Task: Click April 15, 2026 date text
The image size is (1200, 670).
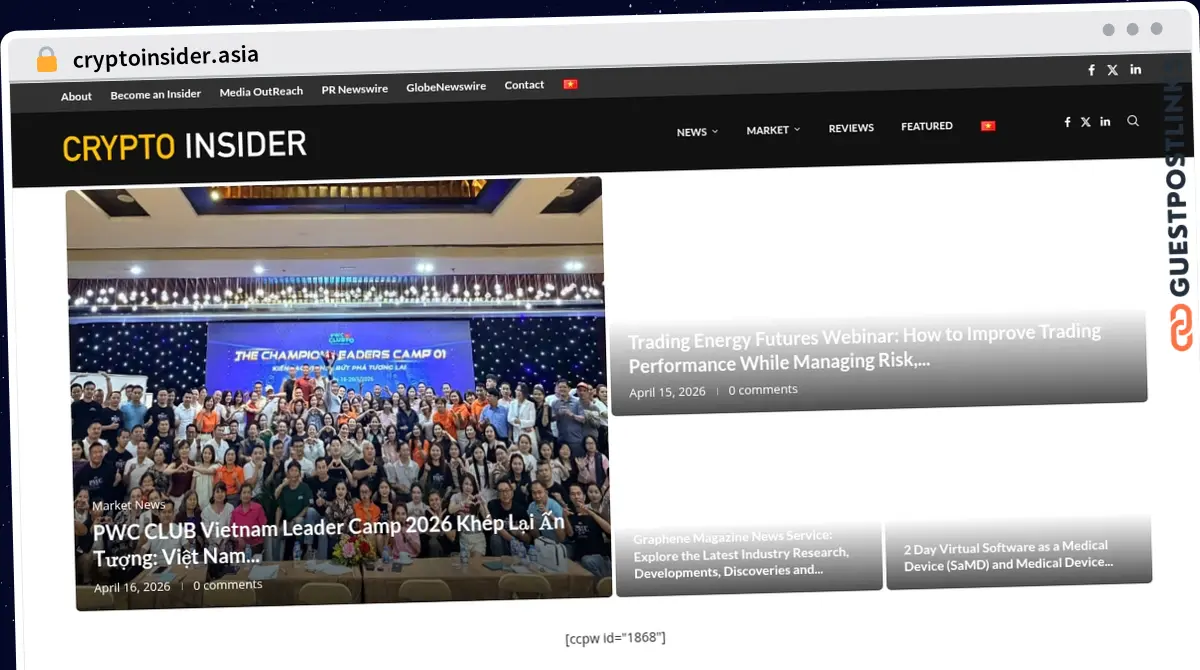Action: [667, 392]
